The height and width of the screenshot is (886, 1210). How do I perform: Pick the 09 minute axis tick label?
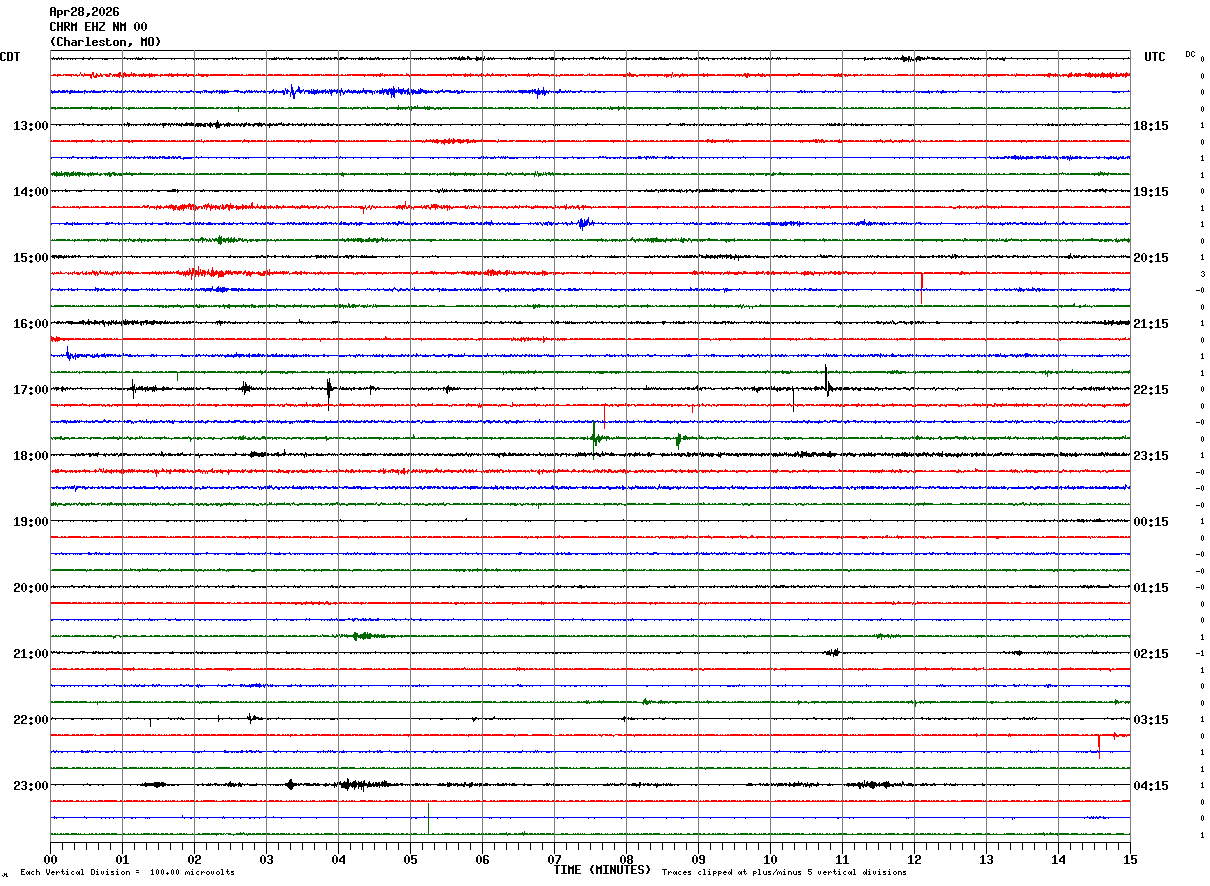(698, 859)
